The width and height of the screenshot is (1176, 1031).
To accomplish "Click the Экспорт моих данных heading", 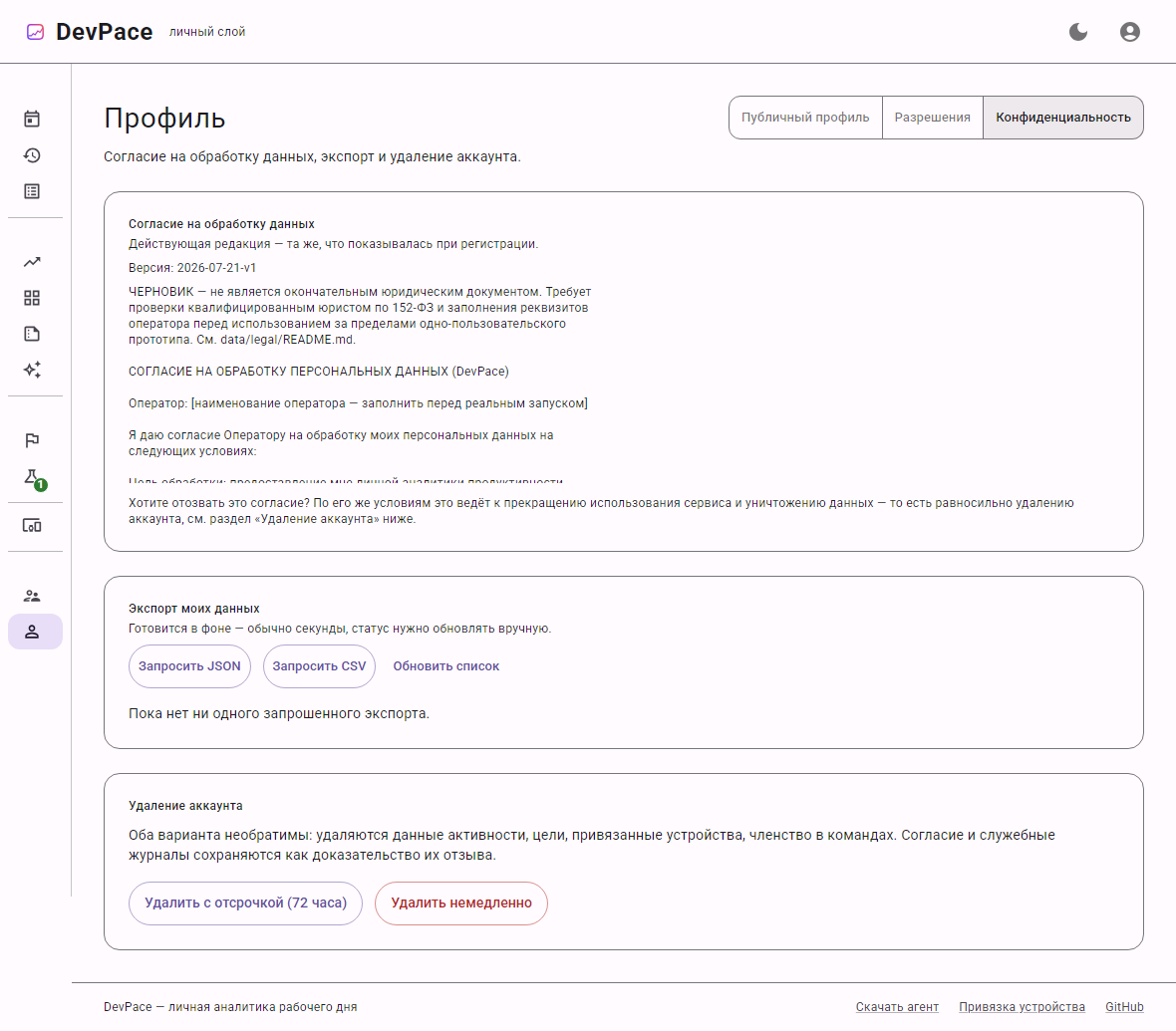I will 193,608.
